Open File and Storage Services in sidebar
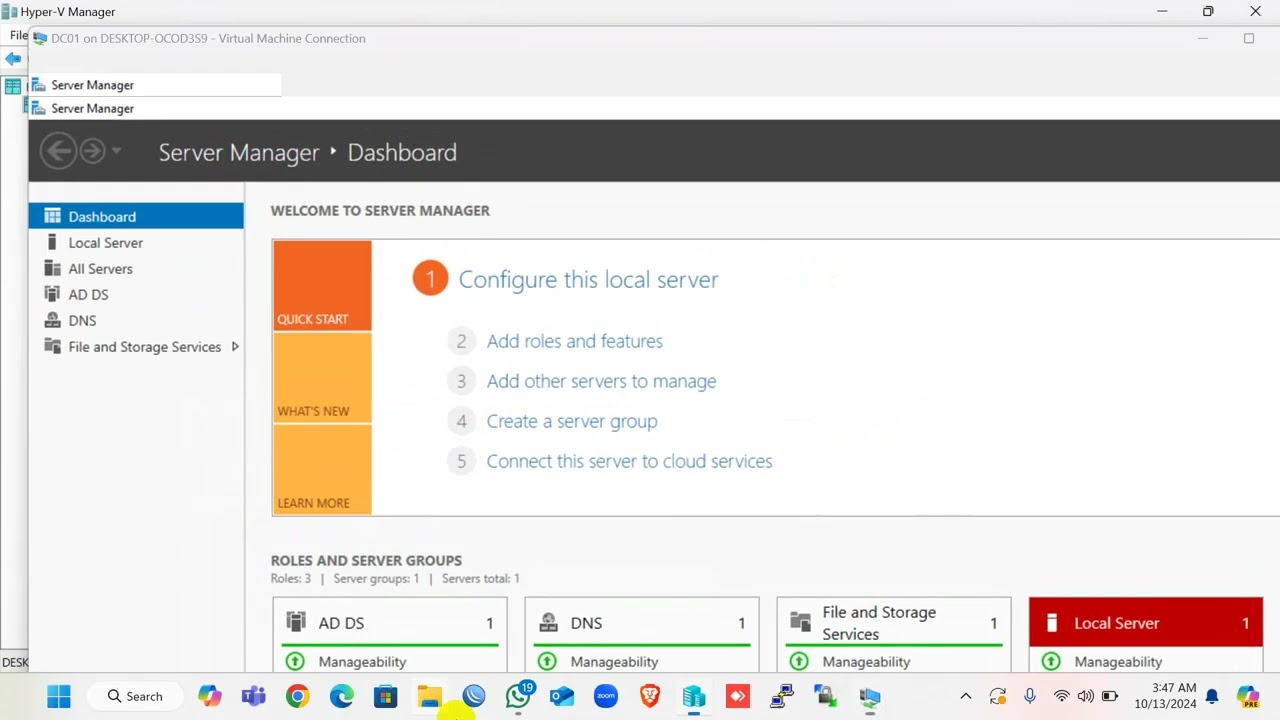 (x=136, y=346)
